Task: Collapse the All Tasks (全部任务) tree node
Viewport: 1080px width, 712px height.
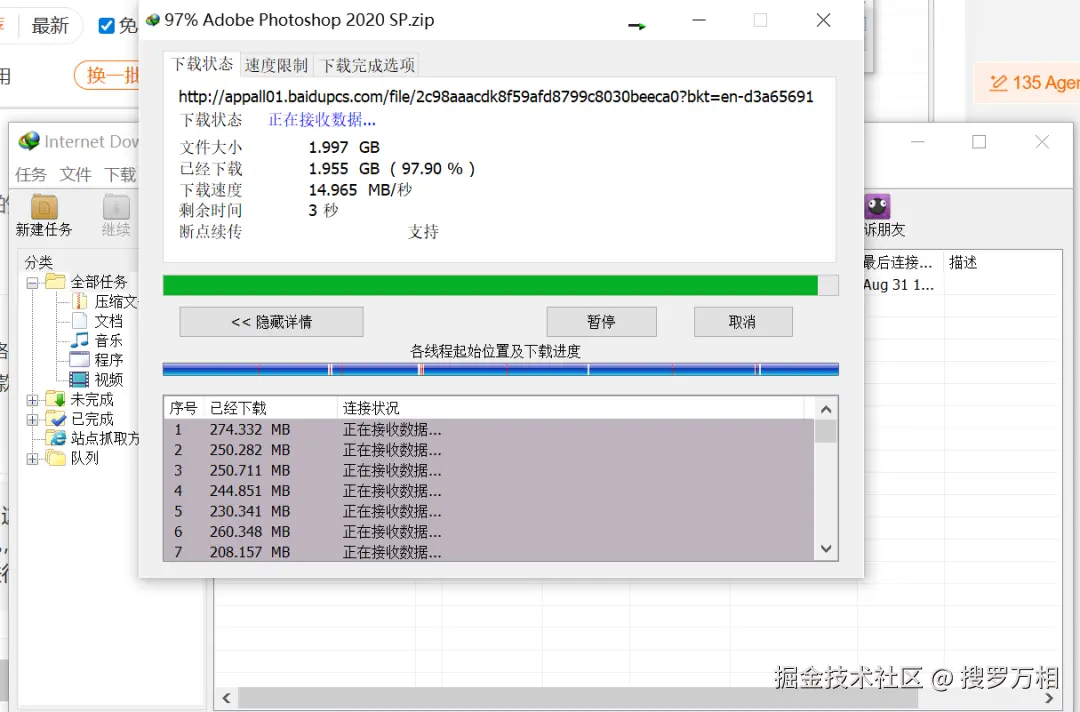Action: 32,282
